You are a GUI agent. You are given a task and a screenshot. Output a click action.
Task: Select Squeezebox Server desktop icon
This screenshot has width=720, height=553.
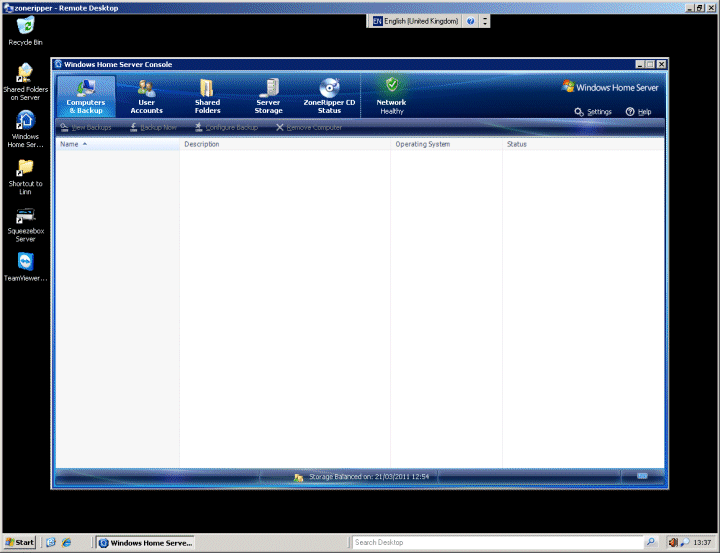(25, 225)
